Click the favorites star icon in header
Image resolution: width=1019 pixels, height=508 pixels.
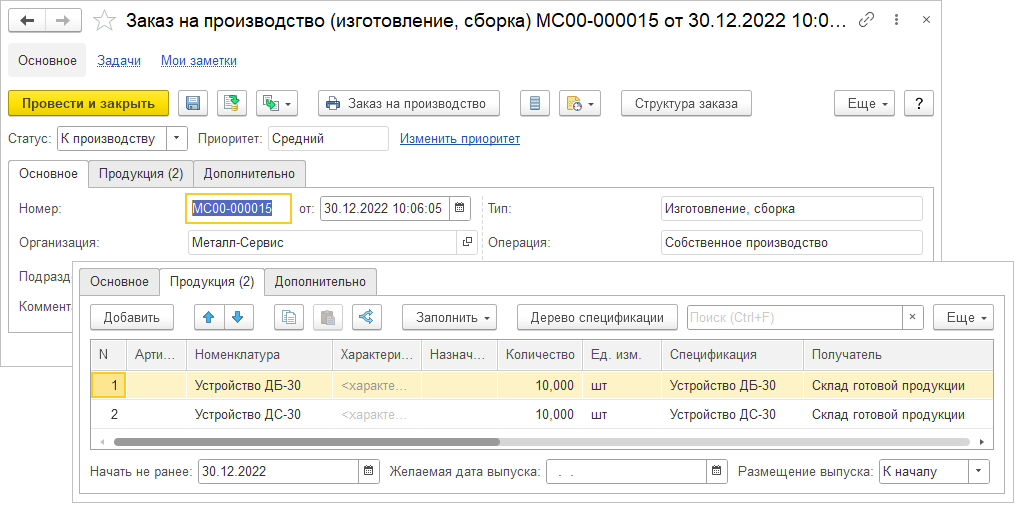tap(105, 20)
